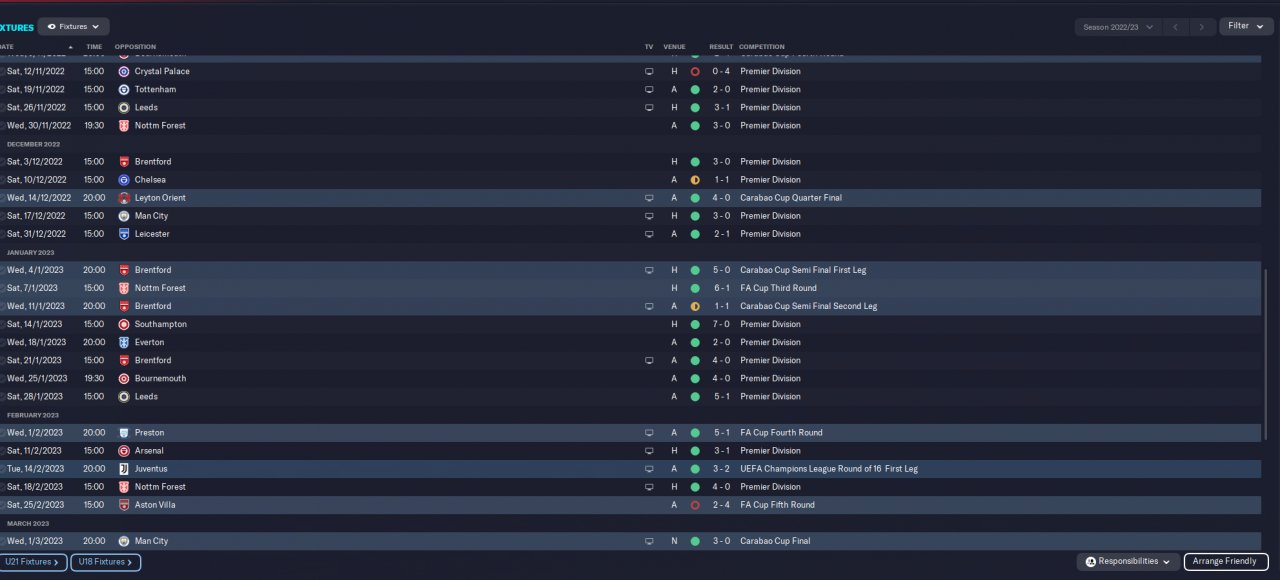Select FA Cup Fourth Round competition text
Image resolution: width=1280 pixels, height=580 pixels.
(781, 433)
